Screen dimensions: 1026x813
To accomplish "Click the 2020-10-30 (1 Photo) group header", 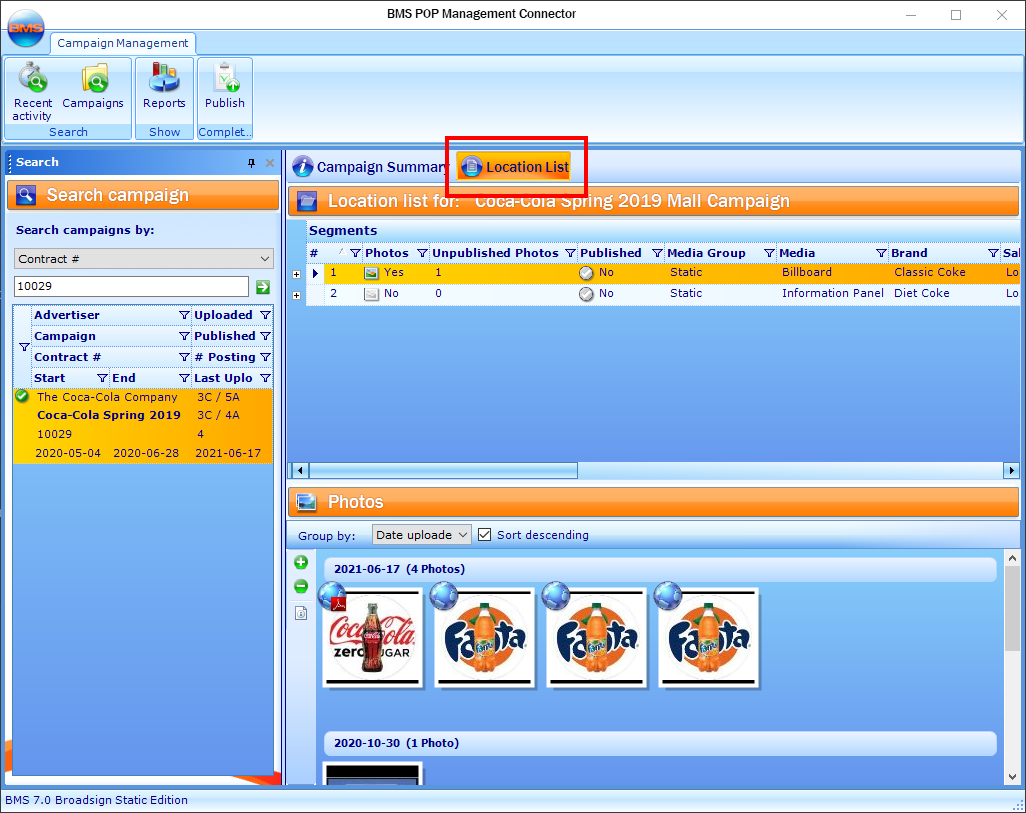I will pos(660,744).
